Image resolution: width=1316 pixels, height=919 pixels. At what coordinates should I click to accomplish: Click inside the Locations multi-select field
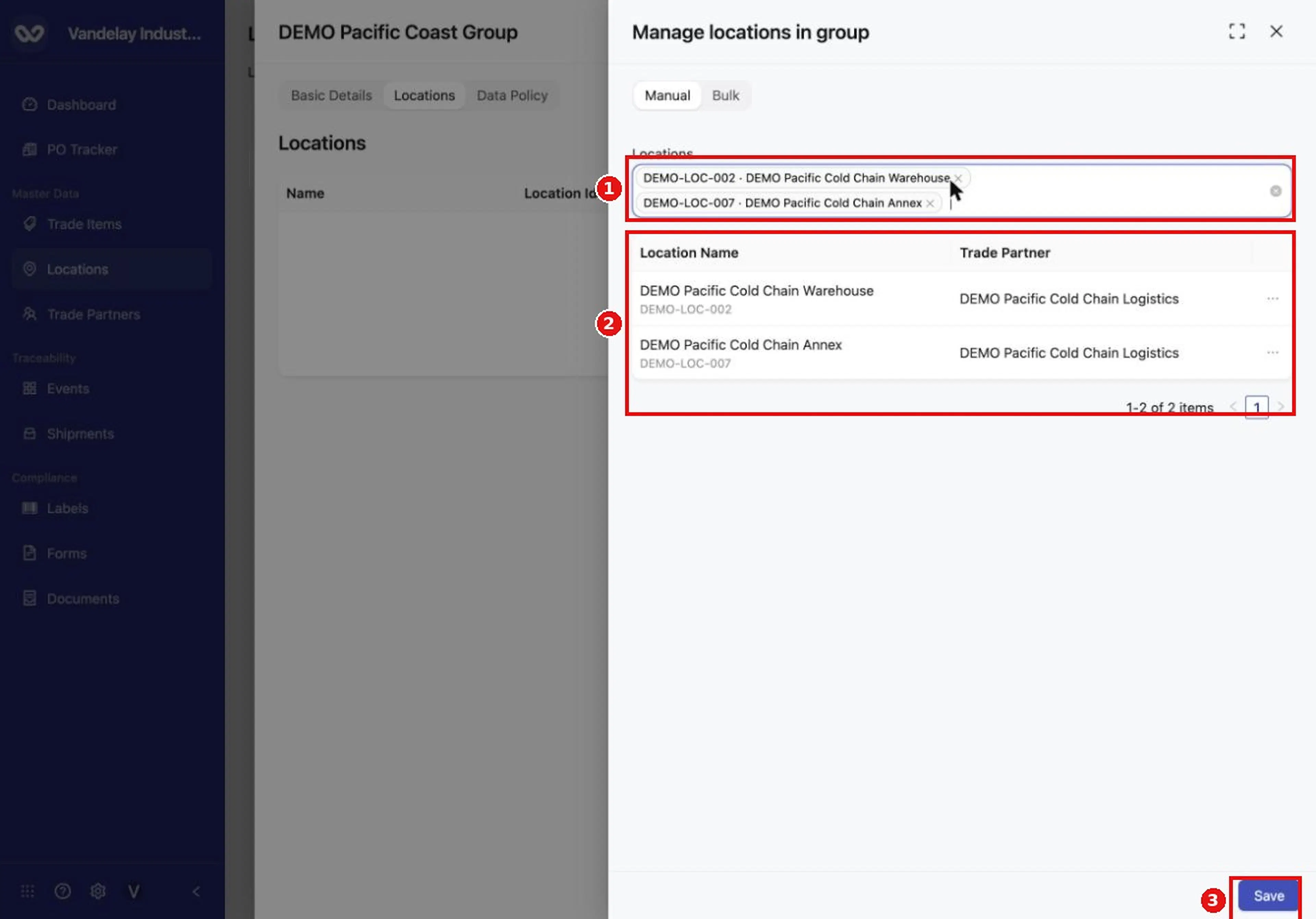pos(961,191)
